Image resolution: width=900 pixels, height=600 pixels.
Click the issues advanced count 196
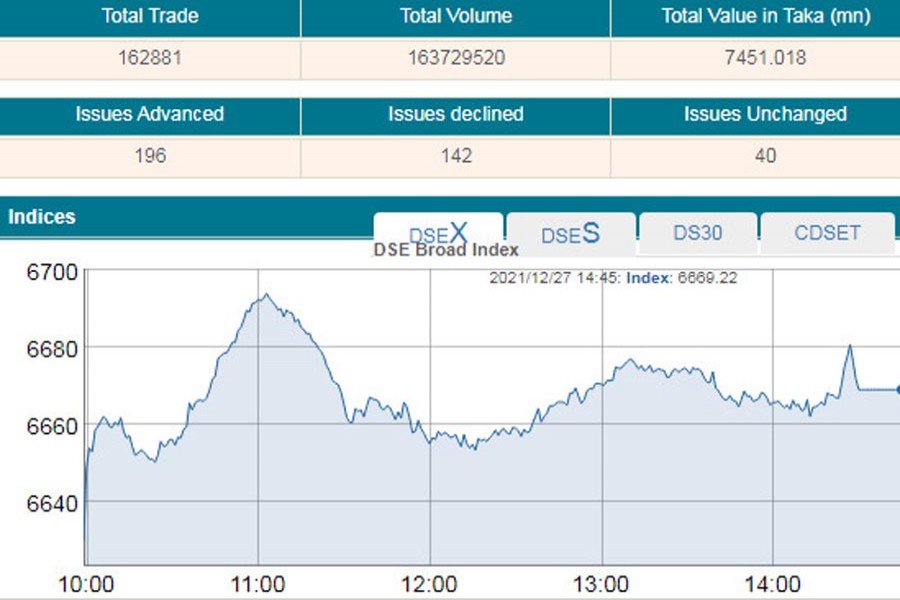point(150,156)
